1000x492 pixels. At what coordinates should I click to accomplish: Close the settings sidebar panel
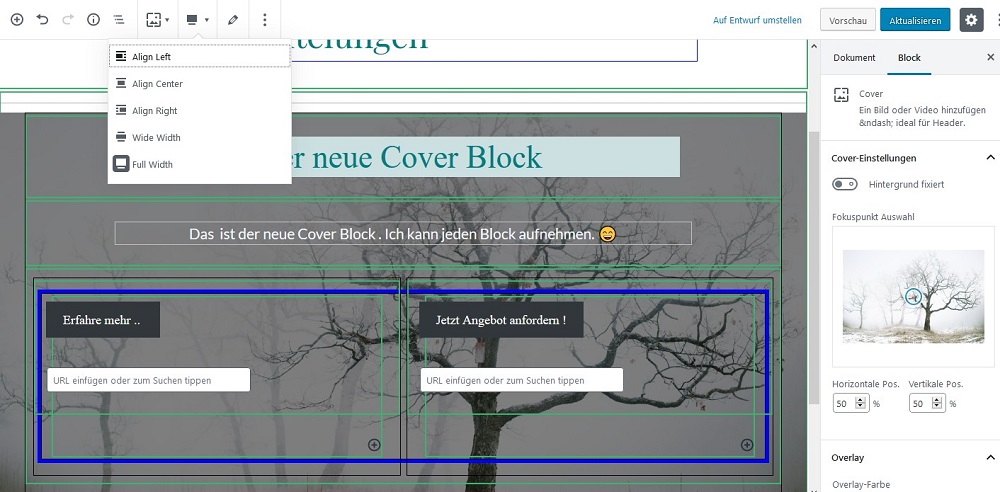click(x=990, y=58)
